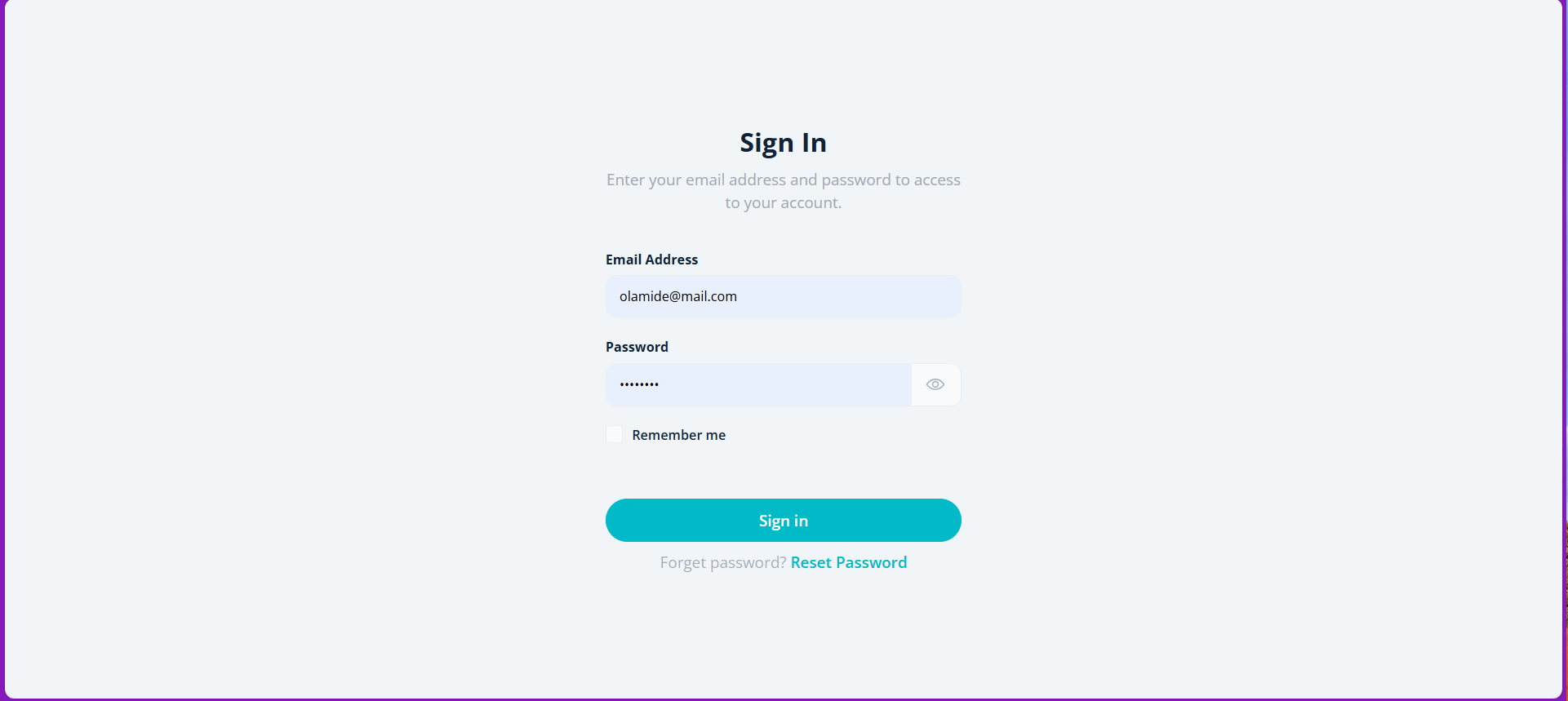Submit the login form via Sign in

783,521
